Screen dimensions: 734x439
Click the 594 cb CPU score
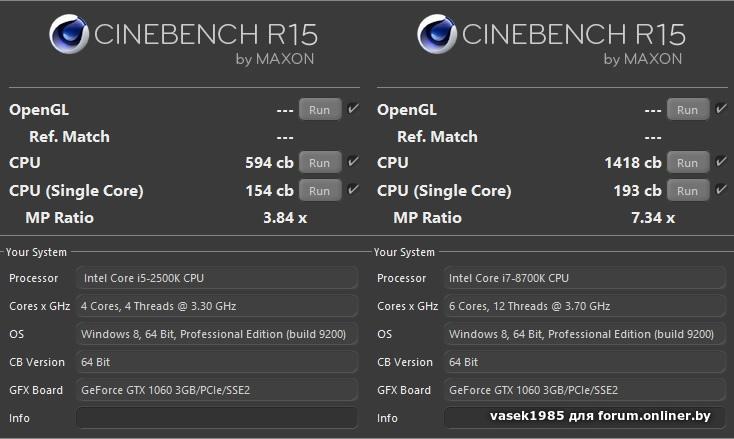pyautogui.click(x=269, y=162)
